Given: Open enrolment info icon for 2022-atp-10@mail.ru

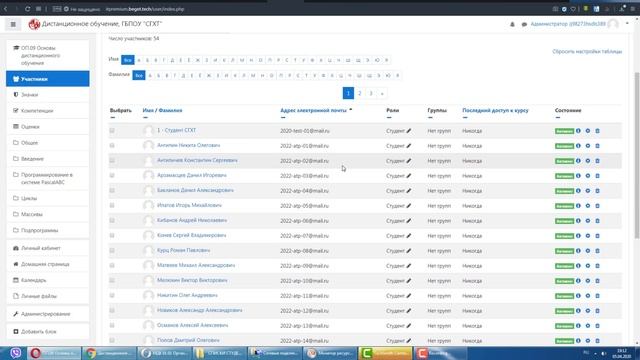Looking at the screenshot, I should point(578,281).
